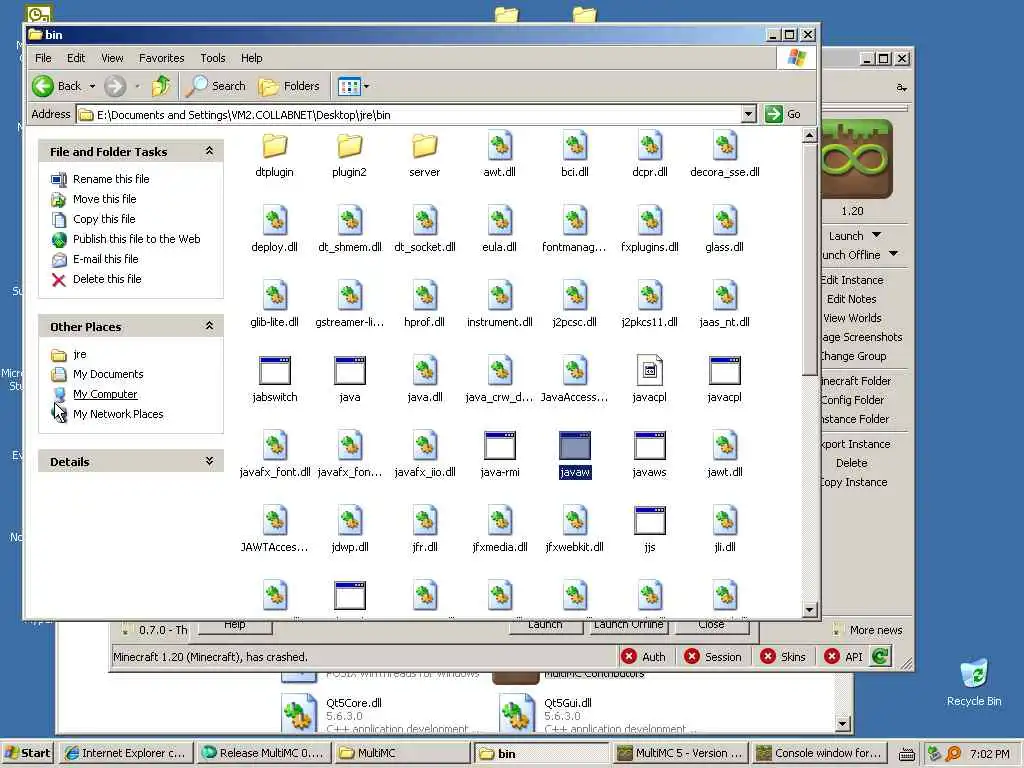Collapse File and Folder Tasks panel
The image size is (1024, 768).
[x=209, y=151]
